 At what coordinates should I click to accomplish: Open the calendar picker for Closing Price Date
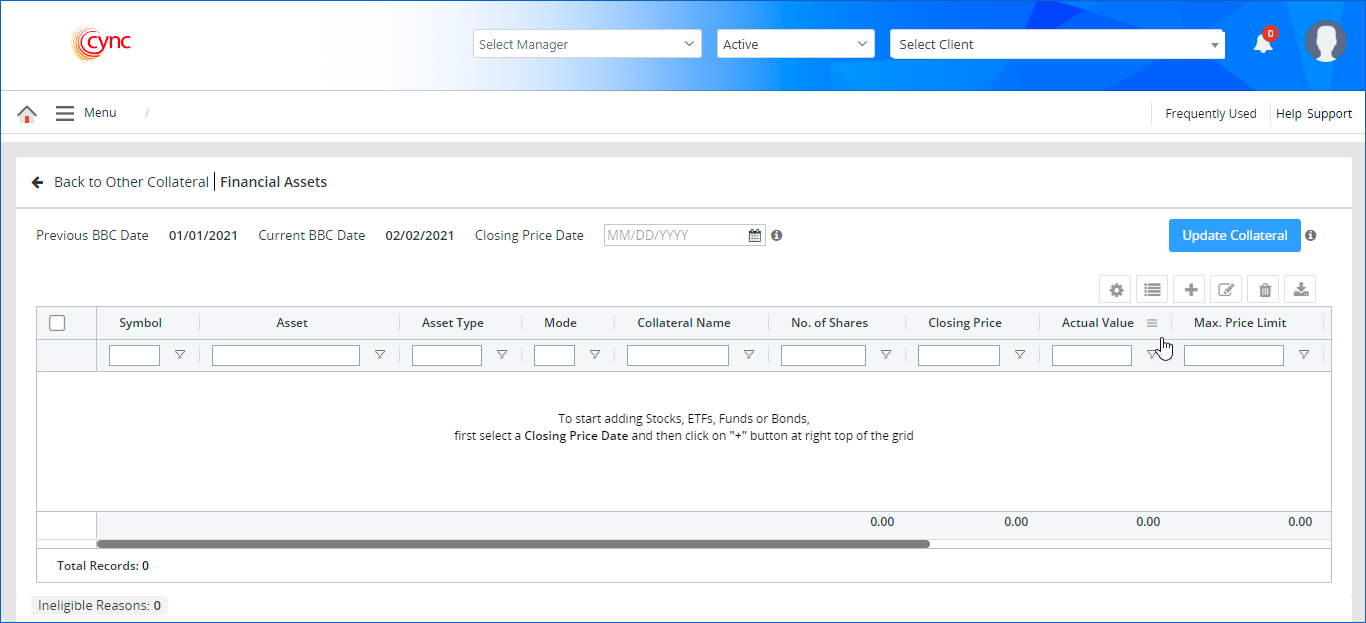pyautogui.click(x=755, y=236)
